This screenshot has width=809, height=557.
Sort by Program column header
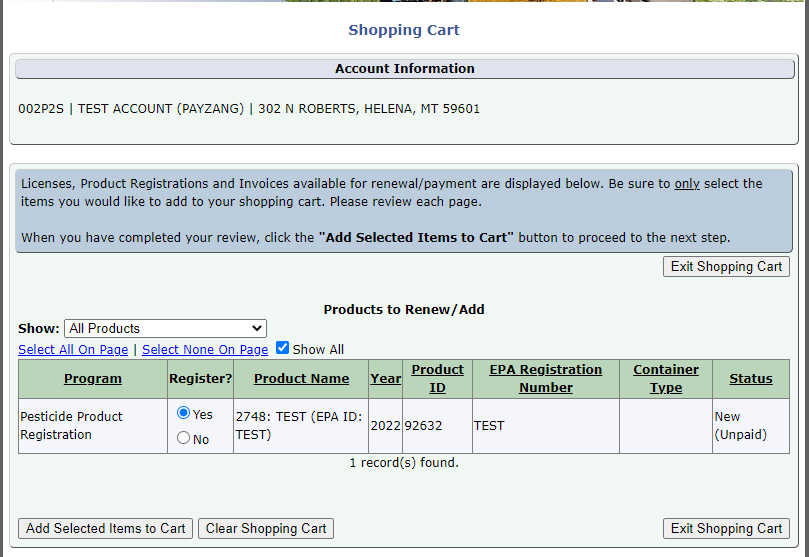(x=93, y=379)
